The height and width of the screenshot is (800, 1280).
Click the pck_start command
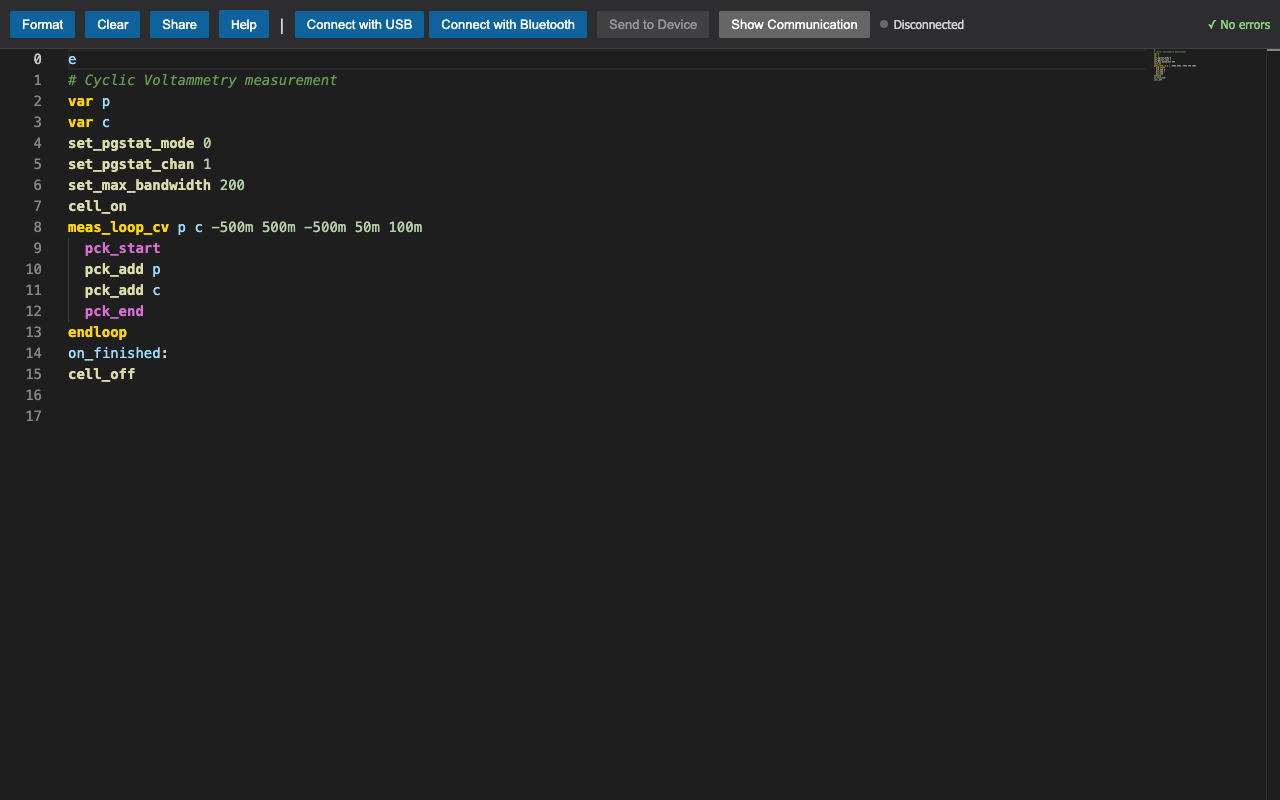[121, 248]
